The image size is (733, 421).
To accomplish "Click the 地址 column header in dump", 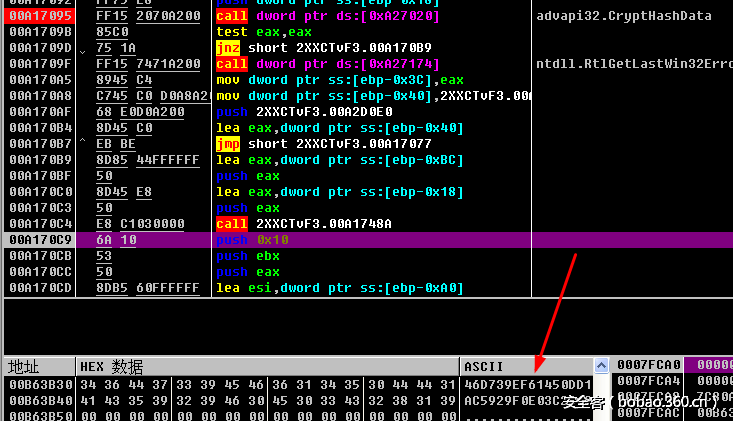I will pos(24,366).
